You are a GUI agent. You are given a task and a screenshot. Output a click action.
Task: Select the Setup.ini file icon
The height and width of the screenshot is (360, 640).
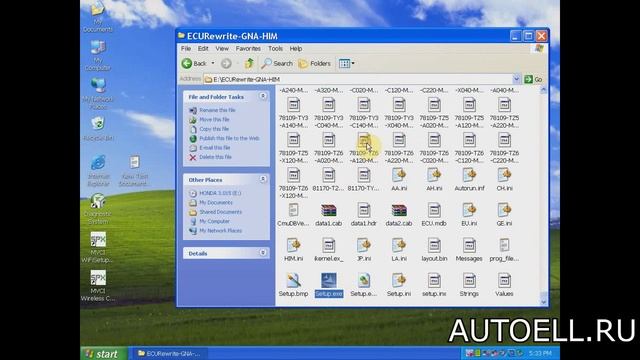[x=399, y=281]
